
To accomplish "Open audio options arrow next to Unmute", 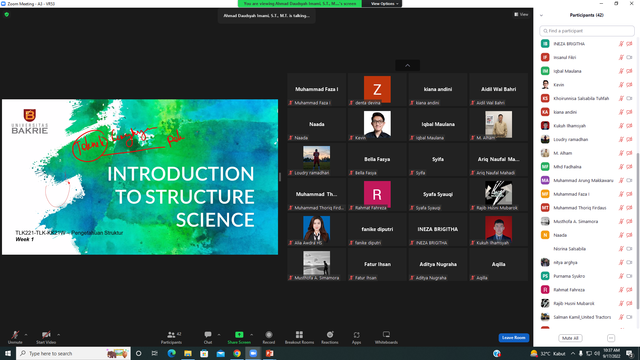I will pyautogui.click(x=26, y=335).
